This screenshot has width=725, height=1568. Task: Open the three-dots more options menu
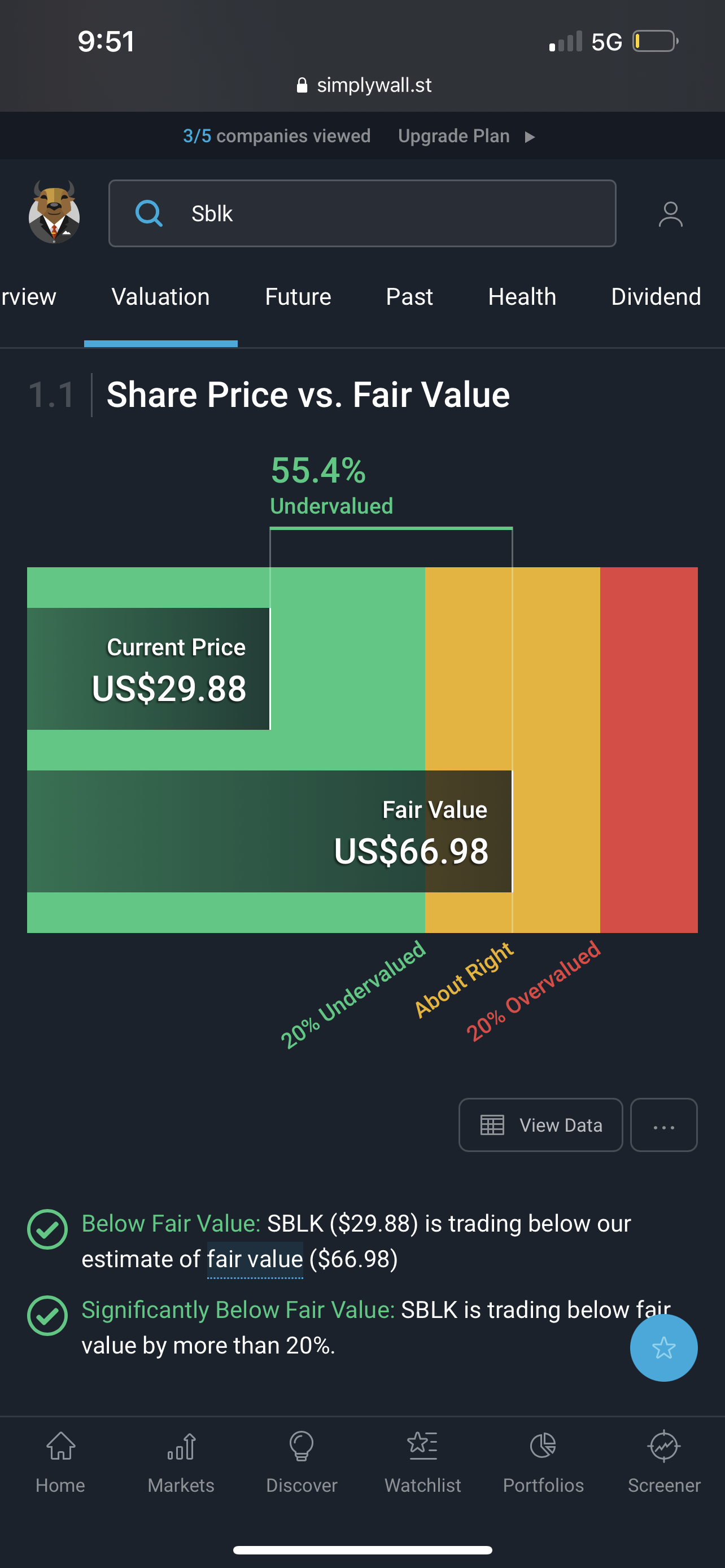pyautogui.click(x=663, y=1125)
